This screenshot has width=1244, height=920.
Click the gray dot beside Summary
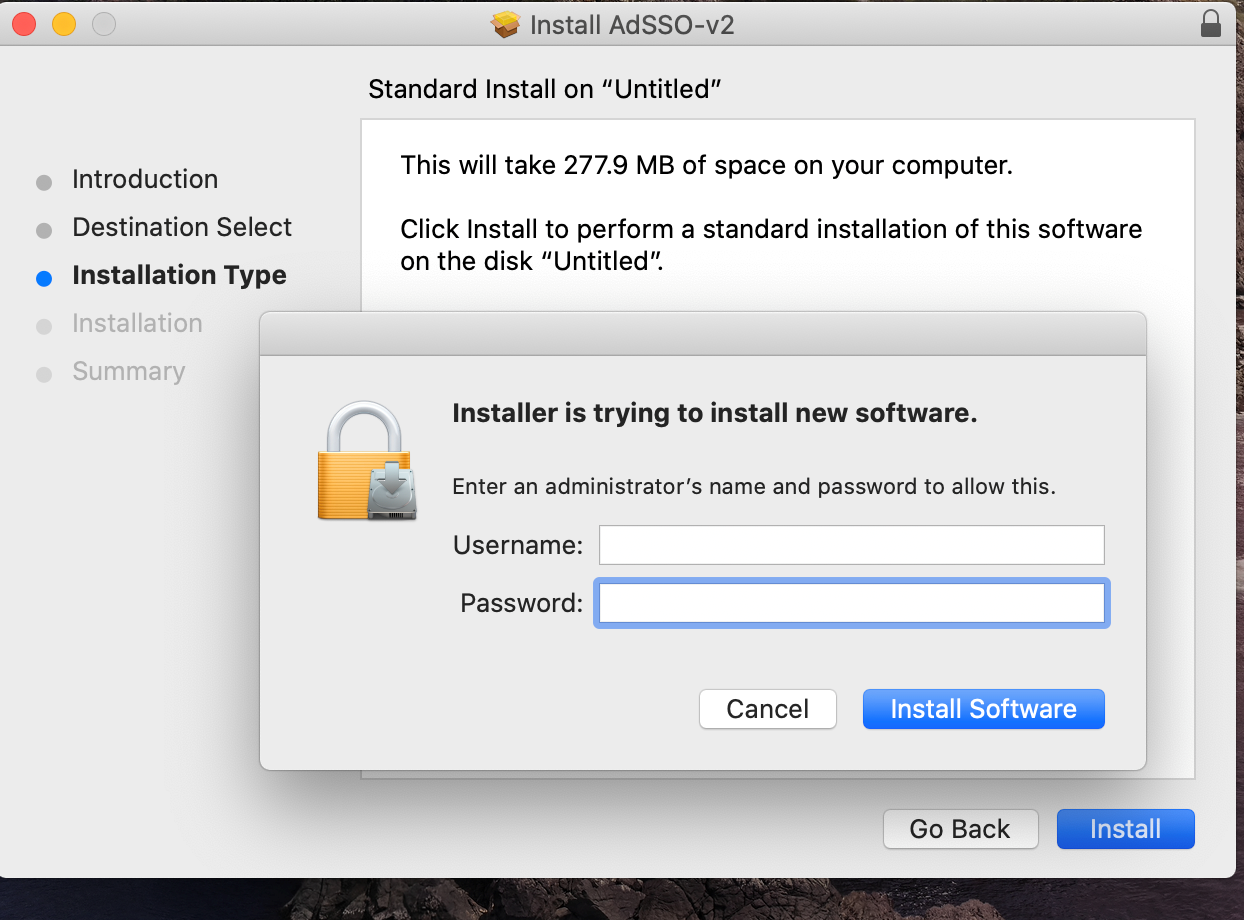pos(44,374)
